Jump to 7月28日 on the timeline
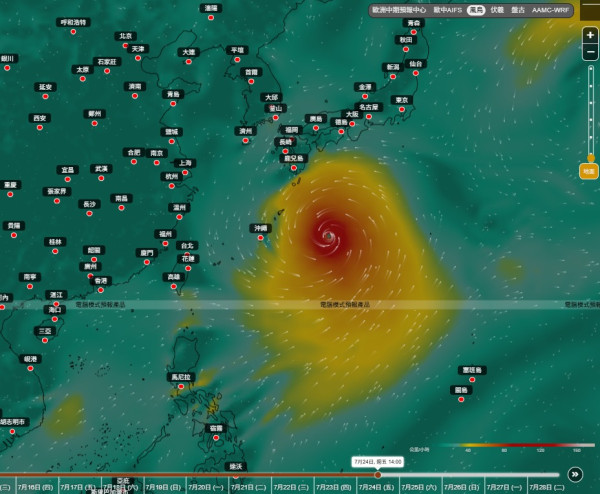The width and height of the screenshot is (600, 494). (x=547, y=487)
